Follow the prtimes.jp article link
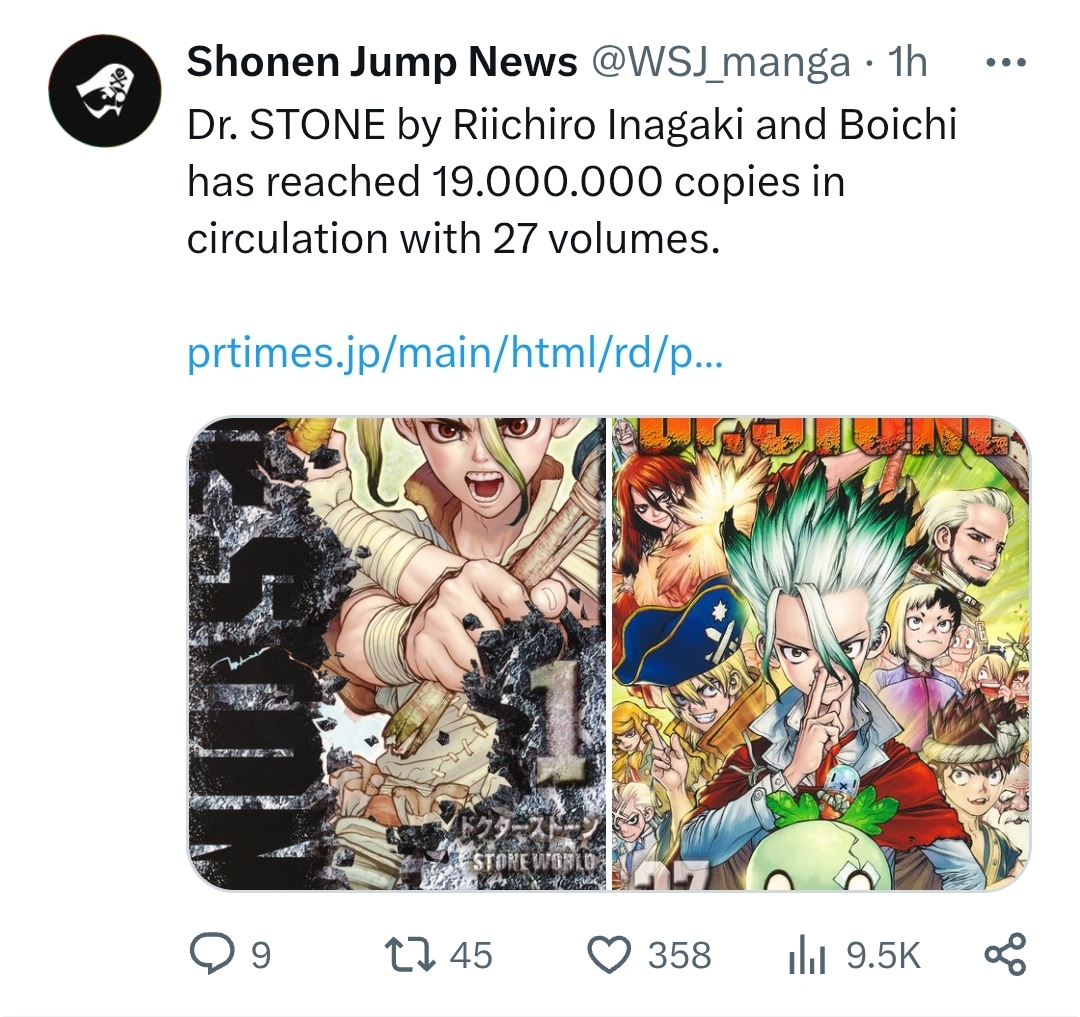Screen dimensions: 1080x1017 (455, 353)
